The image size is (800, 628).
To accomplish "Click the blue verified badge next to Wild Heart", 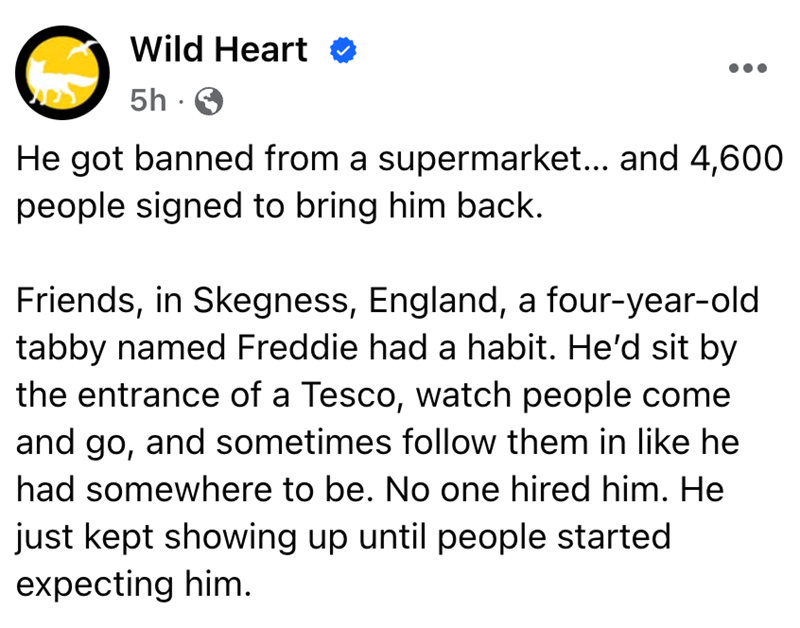I will [x=343, y=49].
